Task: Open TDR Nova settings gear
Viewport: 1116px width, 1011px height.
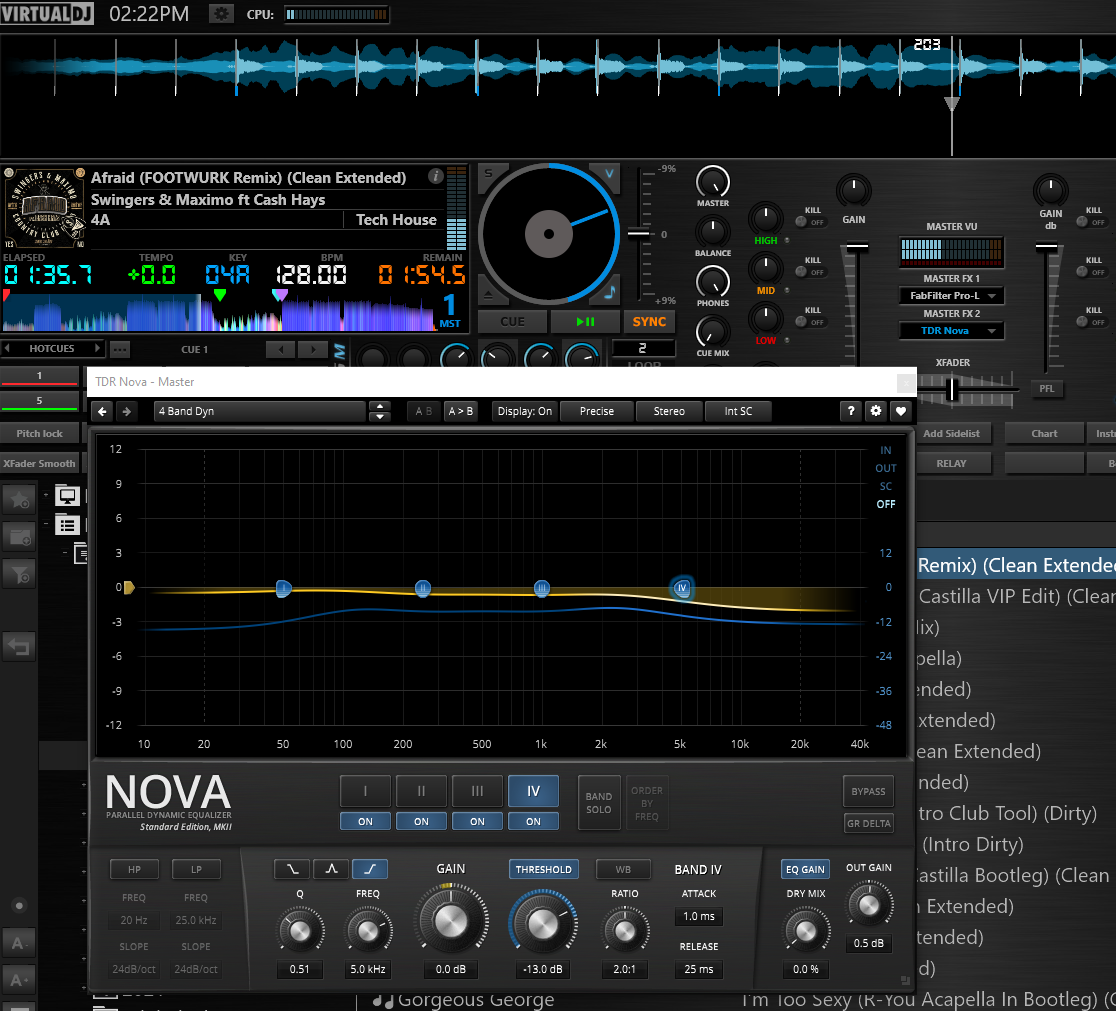Action: pyautogui.click(x=875, y=411)
